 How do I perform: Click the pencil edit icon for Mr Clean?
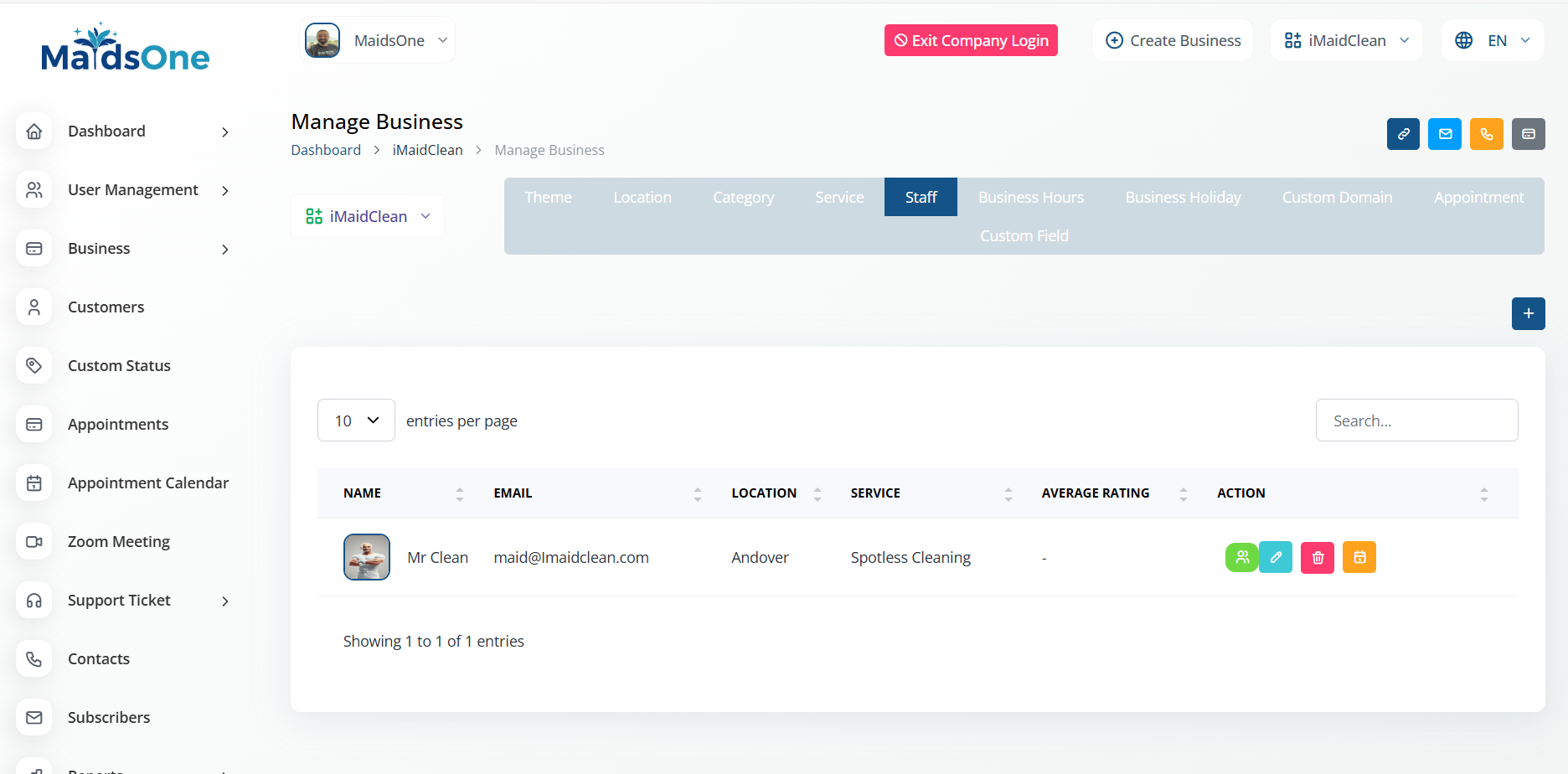1276,557
